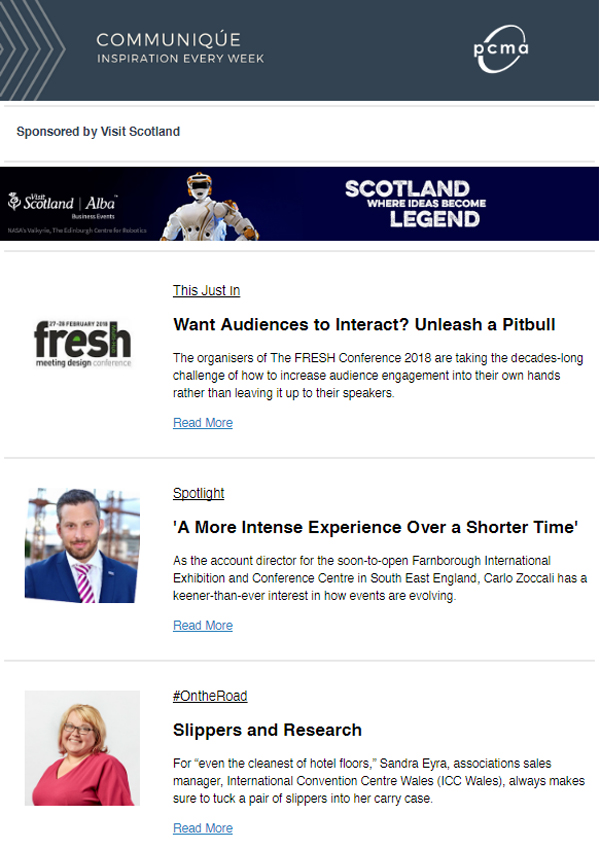The width and height of the screenshot is (600, 849).
Task: Click Sandra Eyra's portrait photo
Action: pos(82,748)
